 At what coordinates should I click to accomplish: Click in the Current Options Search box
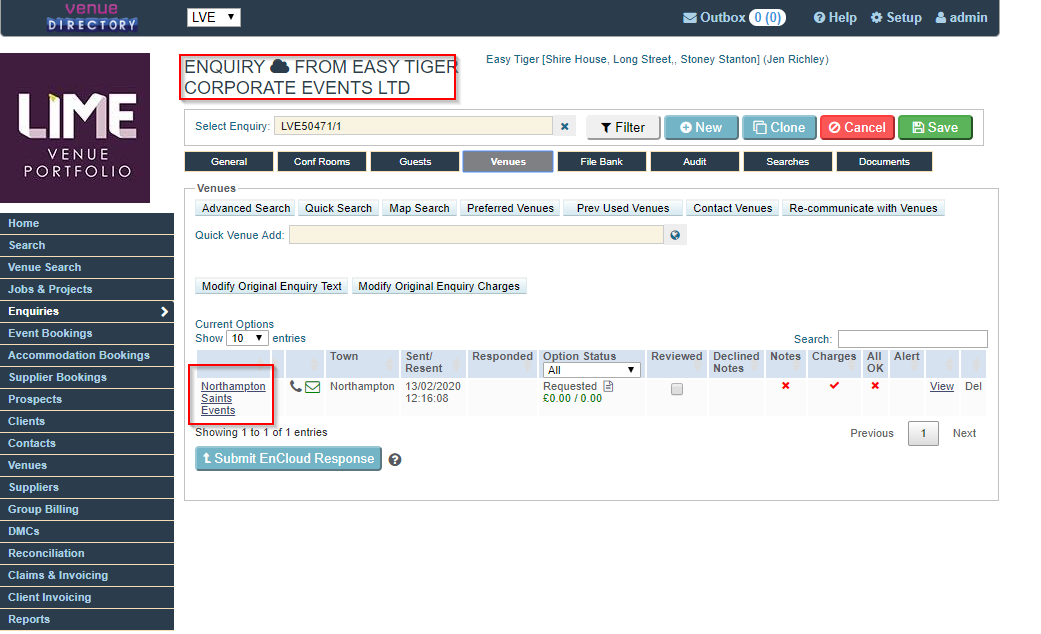pos(912,339)
